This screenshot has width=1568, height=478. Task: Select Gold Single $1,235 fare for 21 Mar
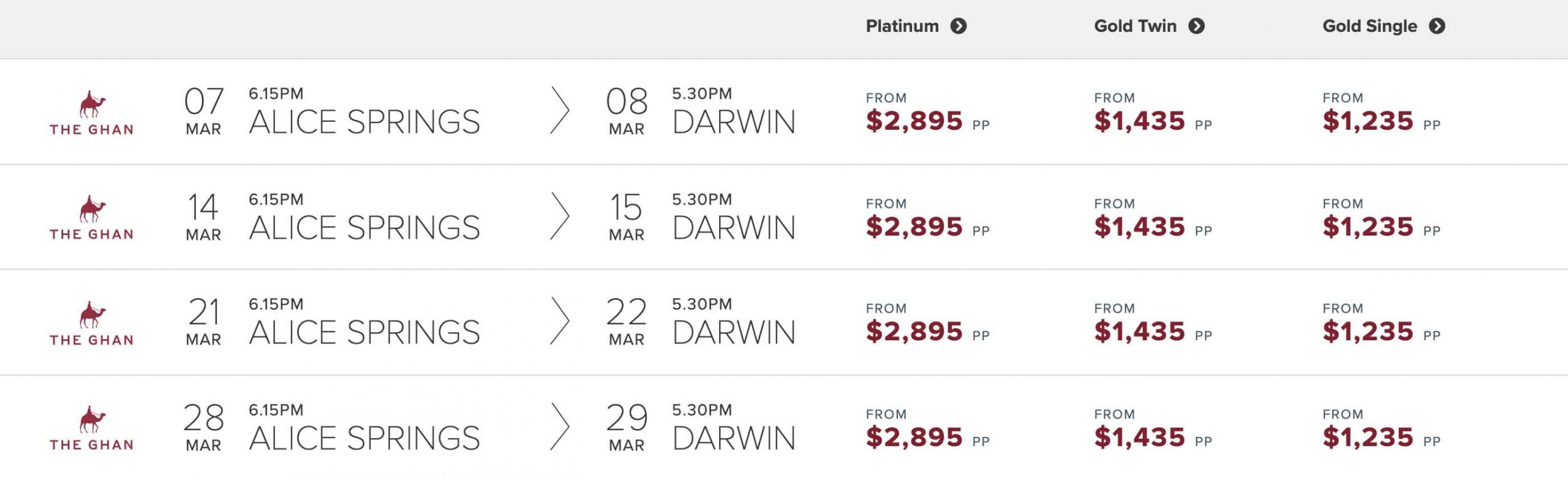pos(1368,331)
